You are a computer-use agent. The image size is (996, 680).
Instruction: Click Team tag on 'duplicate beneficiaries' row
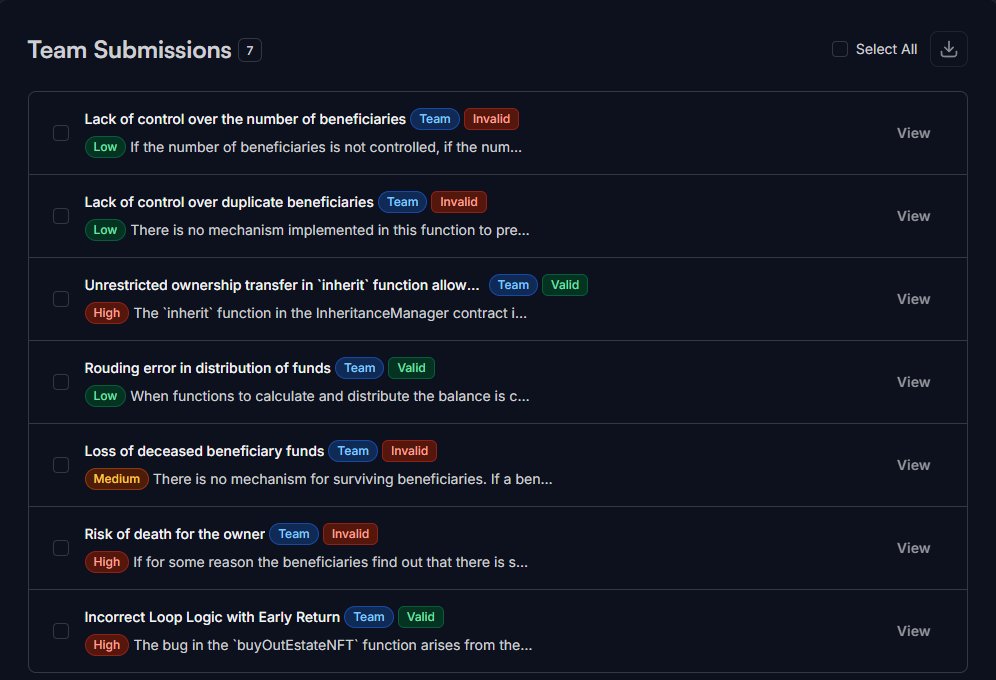[x=402, y=202]
